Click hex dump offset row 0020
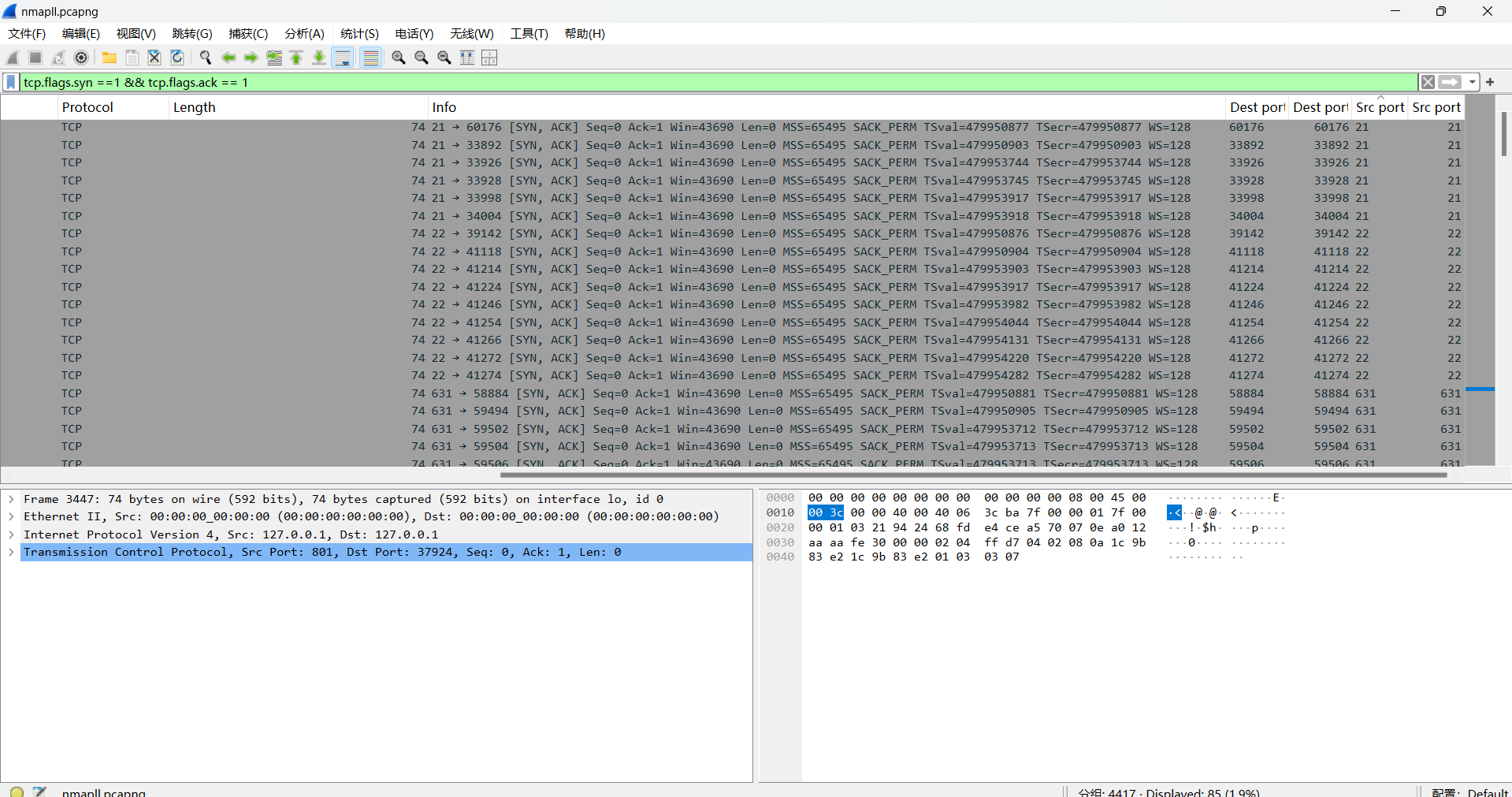Screen dimensions: 1512x797 click(x=780, y=527)
